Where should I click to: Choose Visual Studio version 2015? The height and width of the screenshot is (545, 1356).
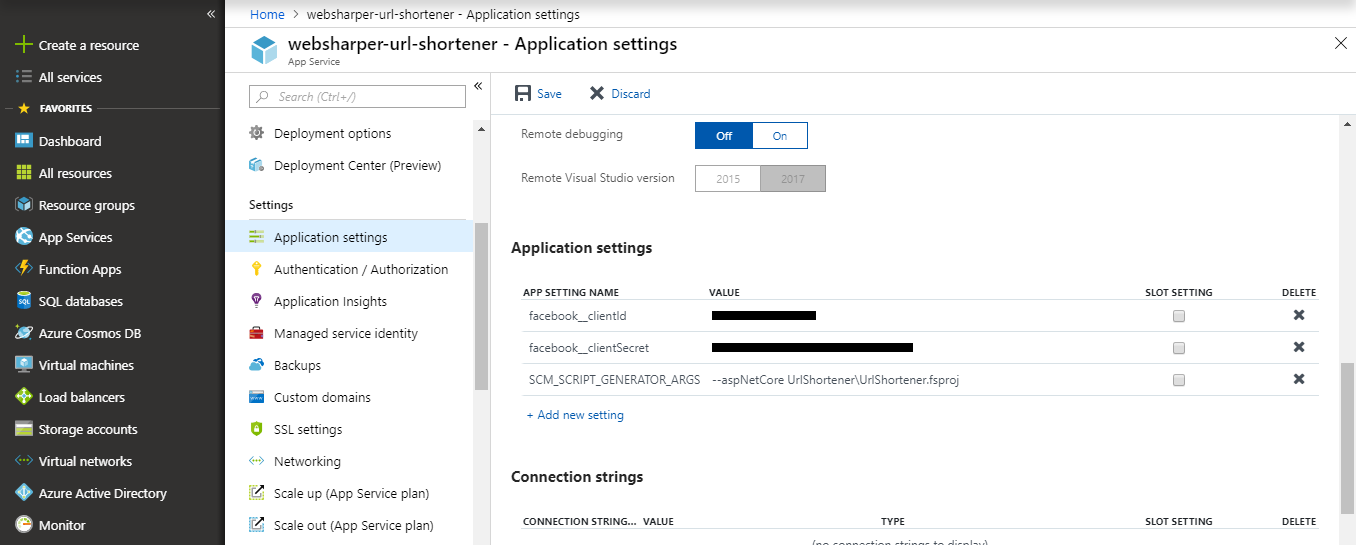[728, 179]
